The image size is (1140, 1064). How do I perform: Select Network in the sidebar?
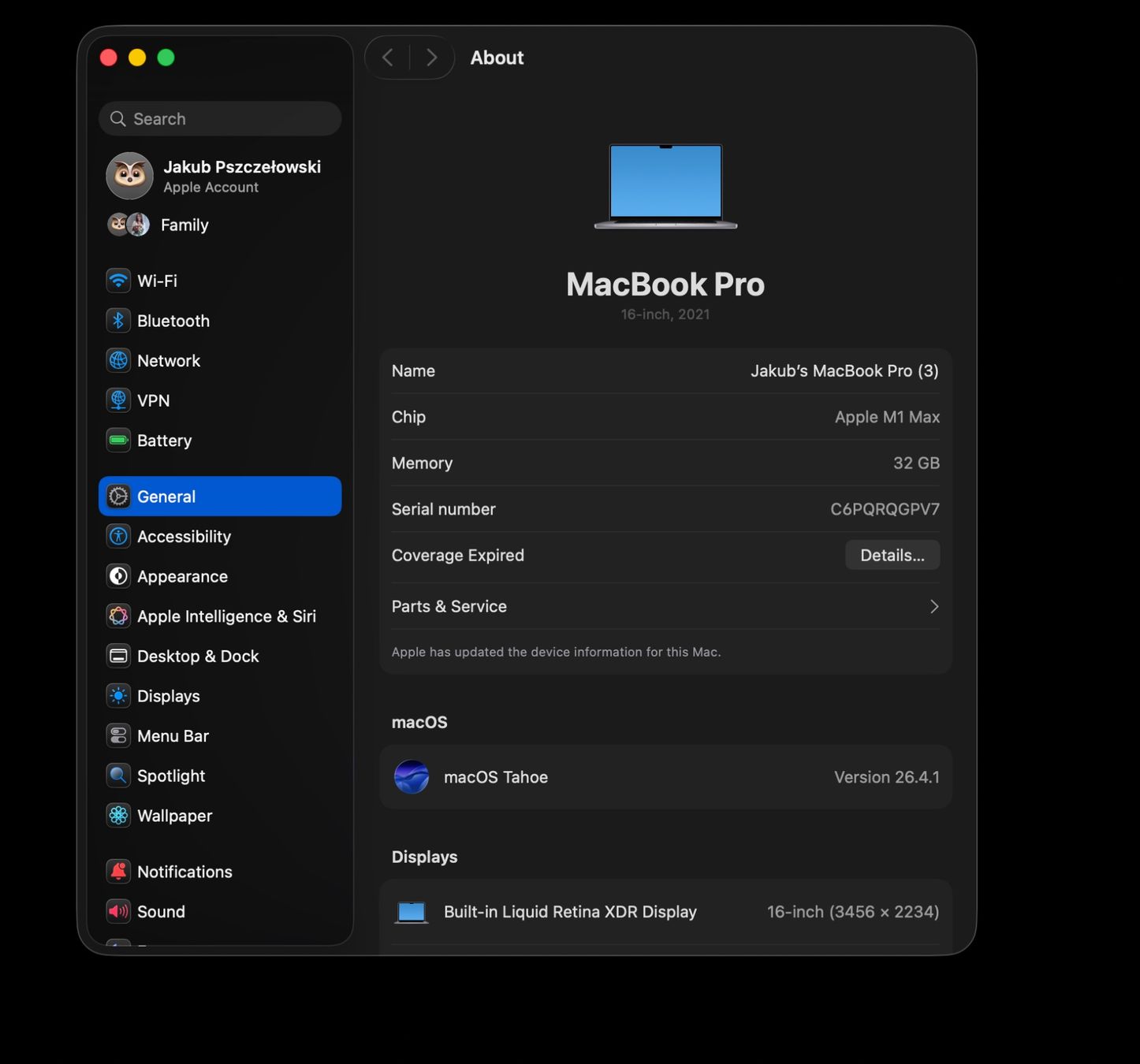[220, 360]
